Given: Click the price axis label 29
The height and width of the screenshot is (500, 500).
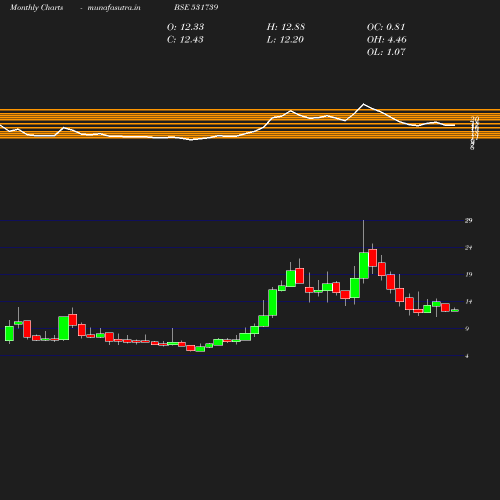Looking at the screenshot, I should click(x=468, y=220).
